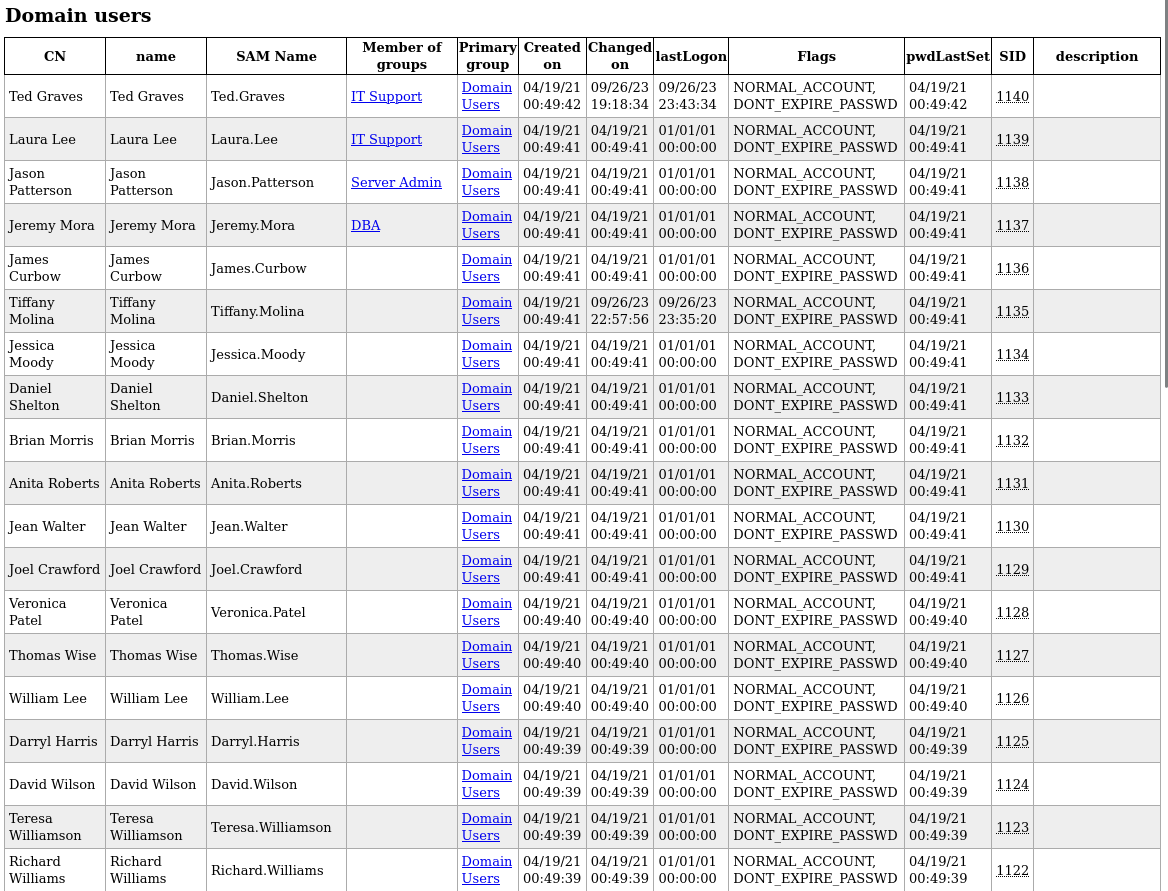Select the Laura.Lee SAM name cell
This screenshot has height=891, width=1168.
[x=276, y=139]
